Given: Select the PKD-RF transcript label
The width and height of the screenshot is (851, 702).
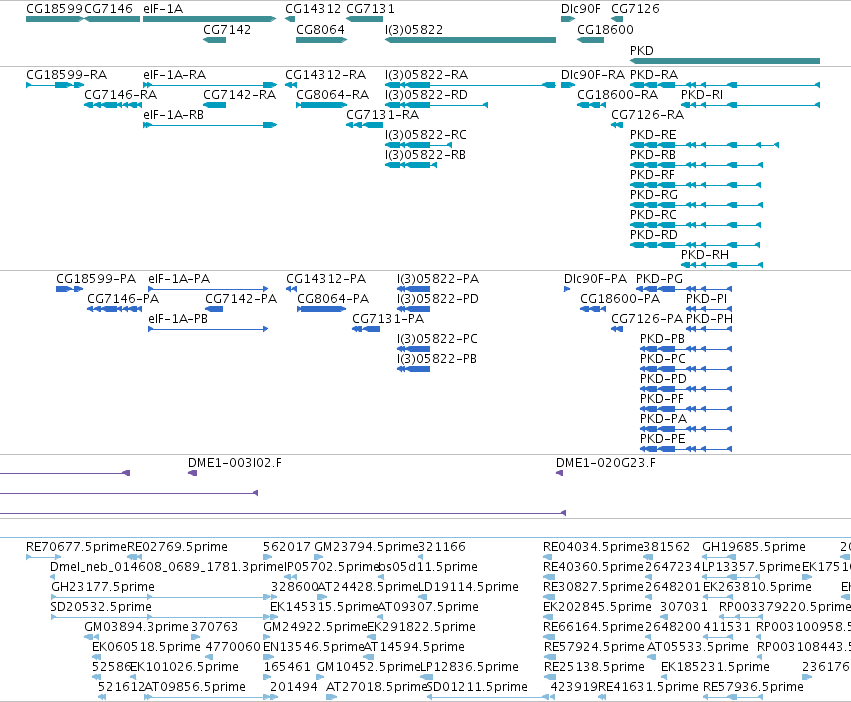Looking at the screenshot, I should (x=652, y=175).
